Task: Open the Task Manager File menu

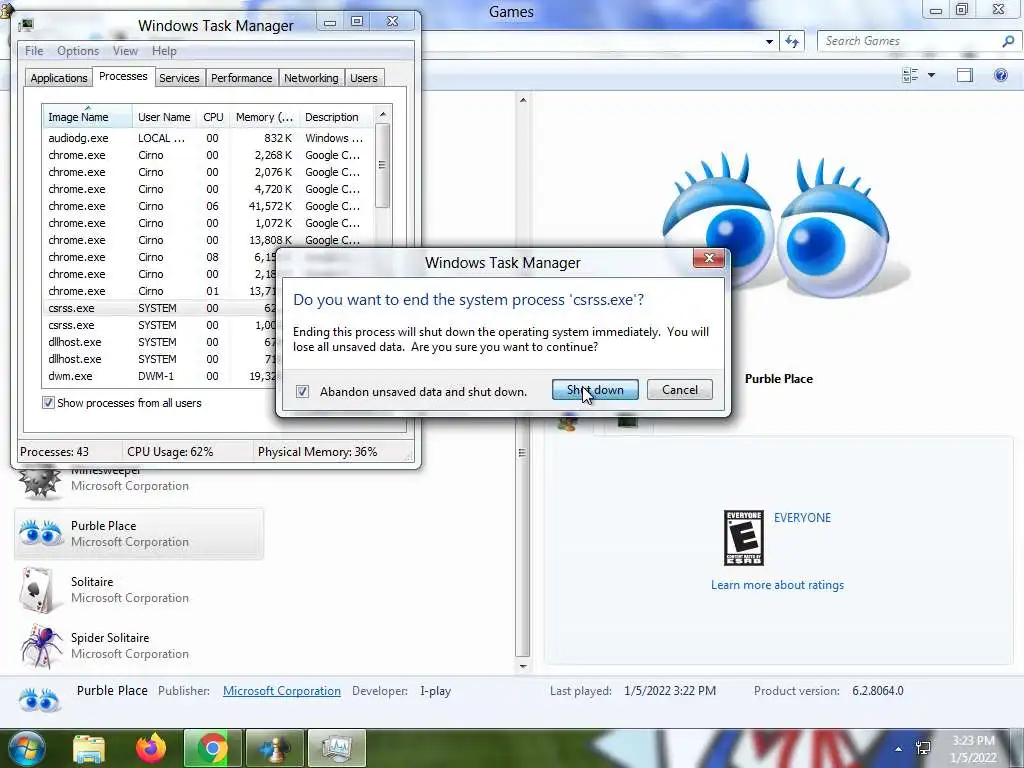Action: [34, 51]
